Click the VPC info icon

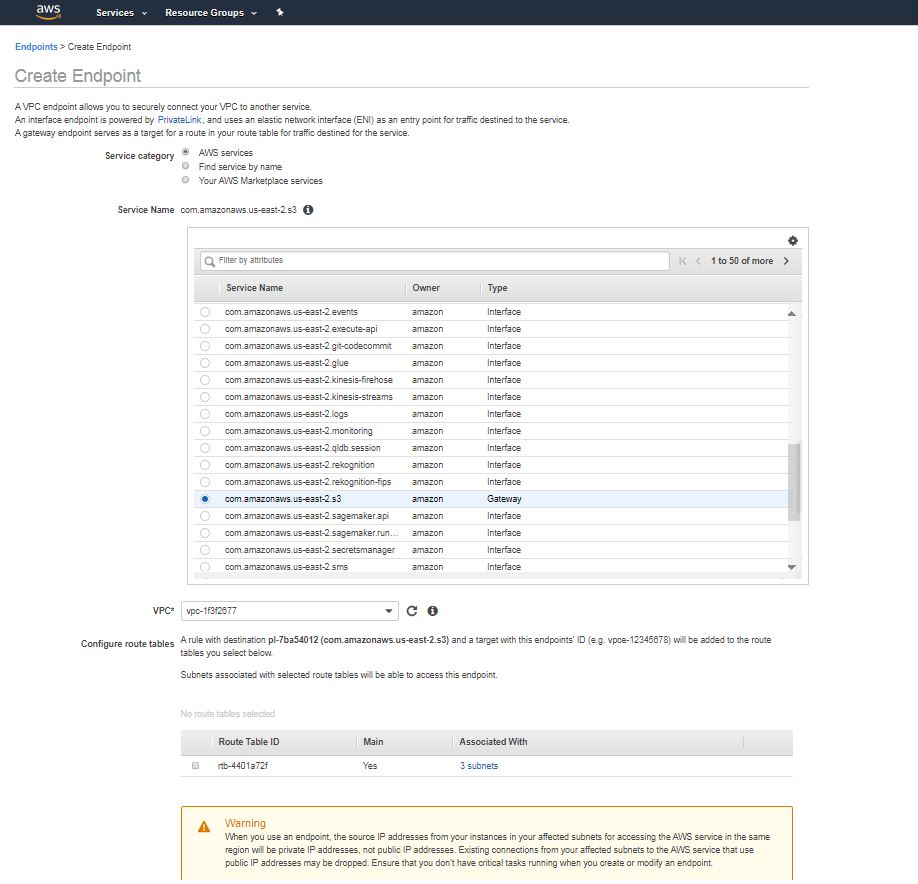pyautogui.click(x=431, y=611)
